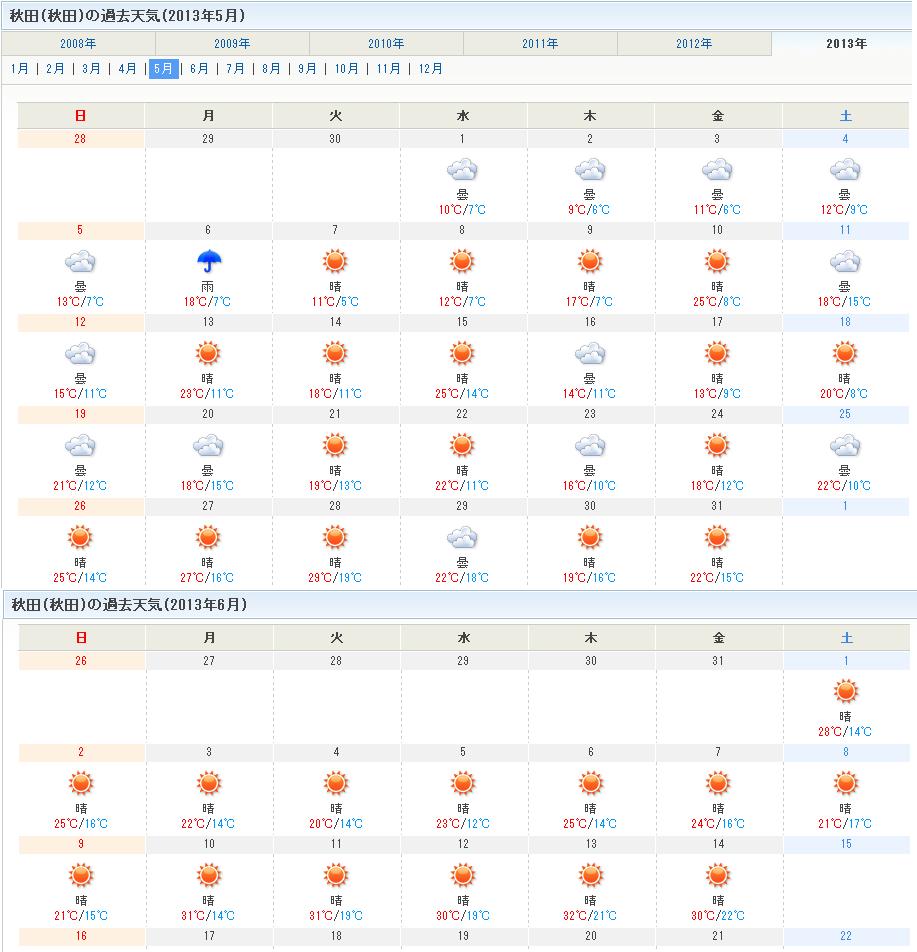Viewport: 917px width, 952px height.
Task: Click the blue umbrella rain icon May 6
Action: point(208,261)
